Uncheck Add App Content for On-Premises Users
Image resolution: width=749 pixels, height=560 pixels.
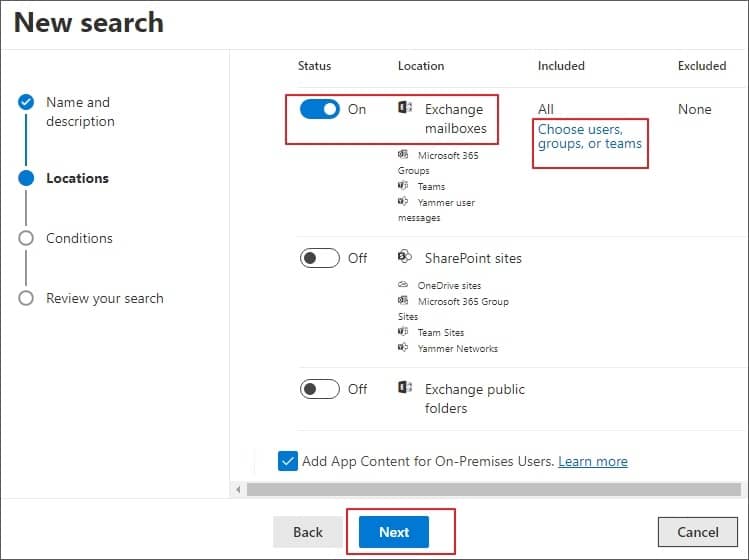[288, 461]
